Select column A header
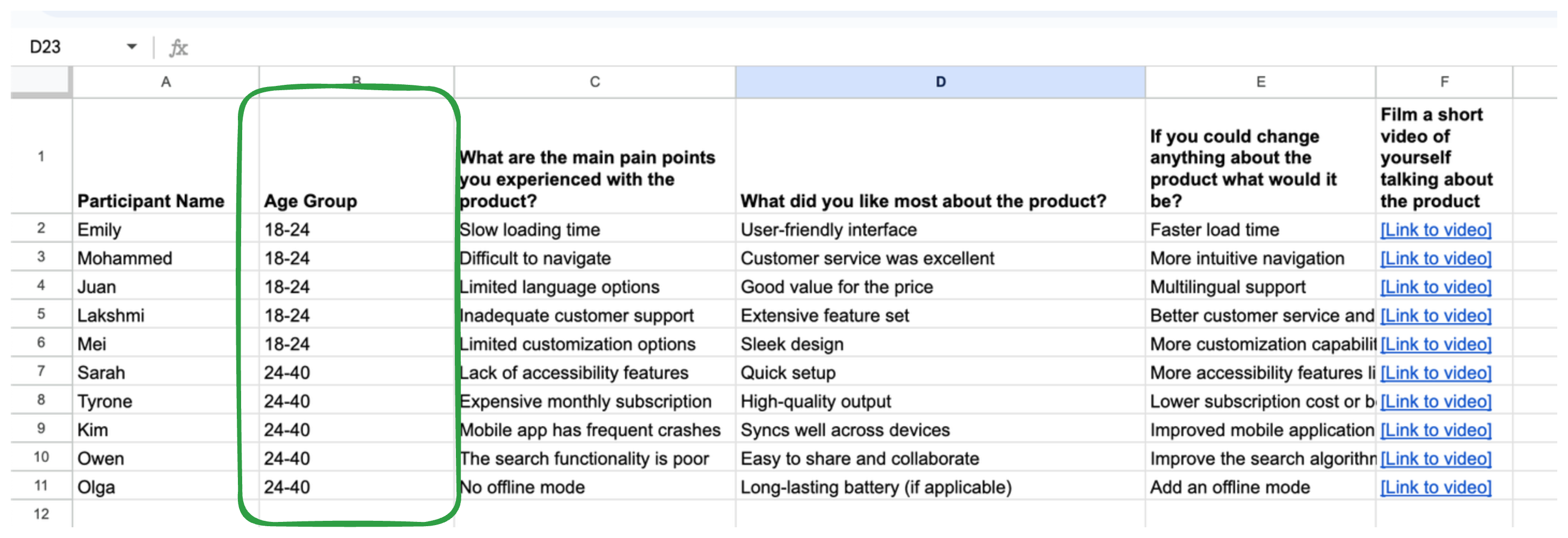1568x538 pixels. tap(165, 82)
